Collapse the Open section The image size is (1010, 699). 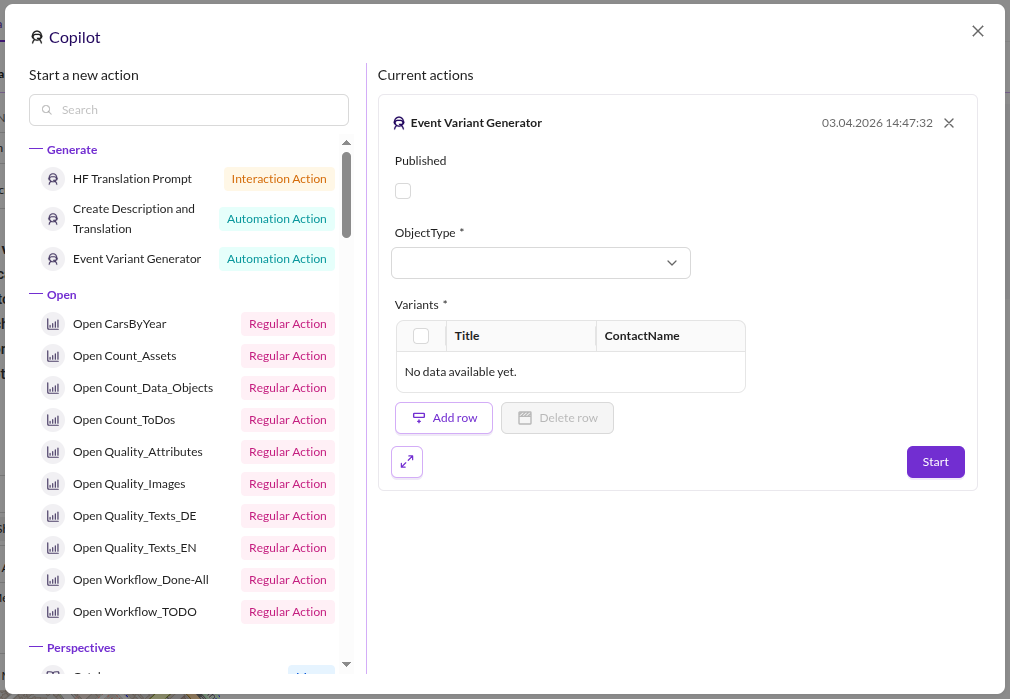point(53,294)
